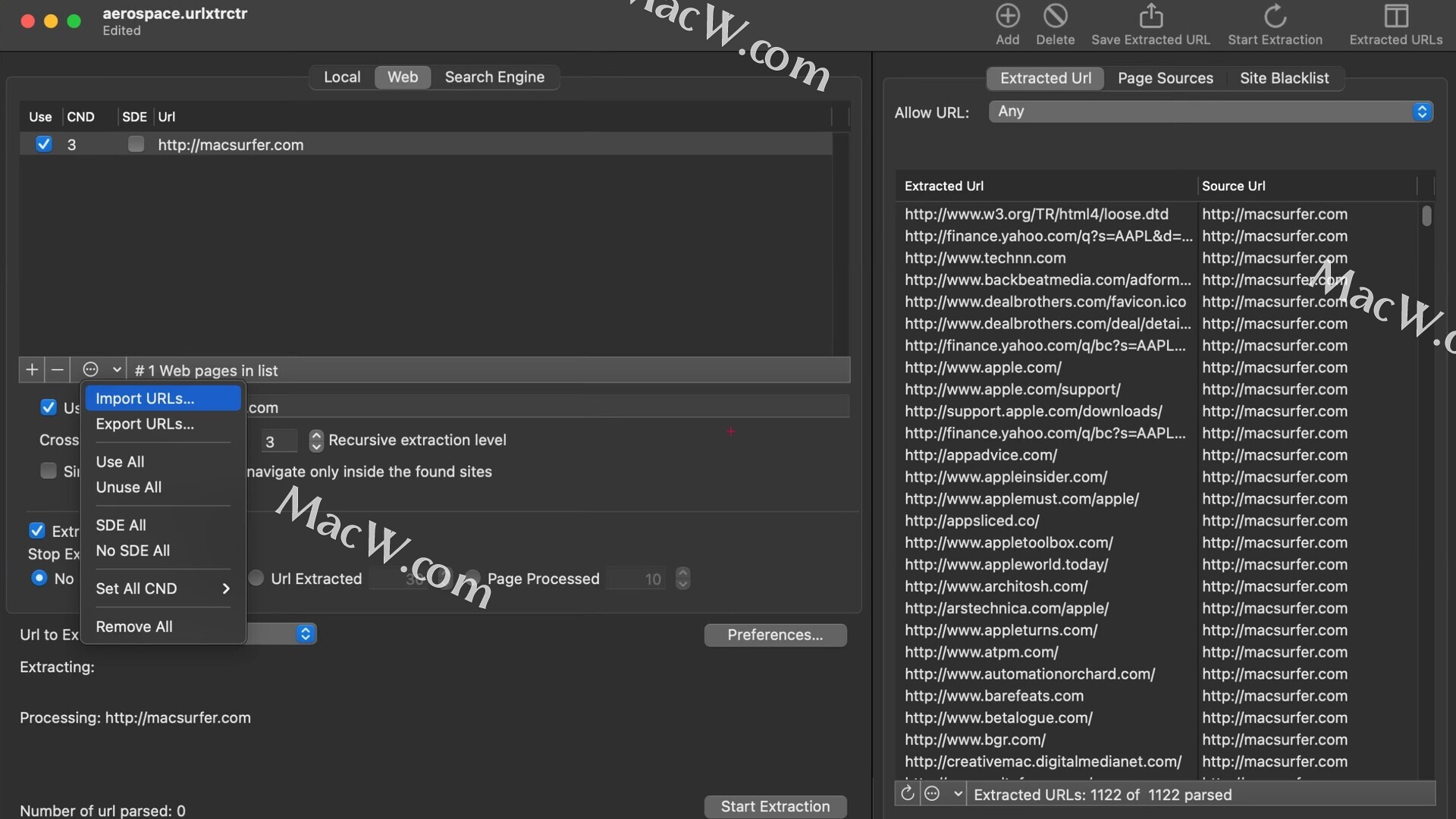Choose No SDE All menu item
Image resolution: width=1456 pixels, height=819 pixels.
point(162,551)
